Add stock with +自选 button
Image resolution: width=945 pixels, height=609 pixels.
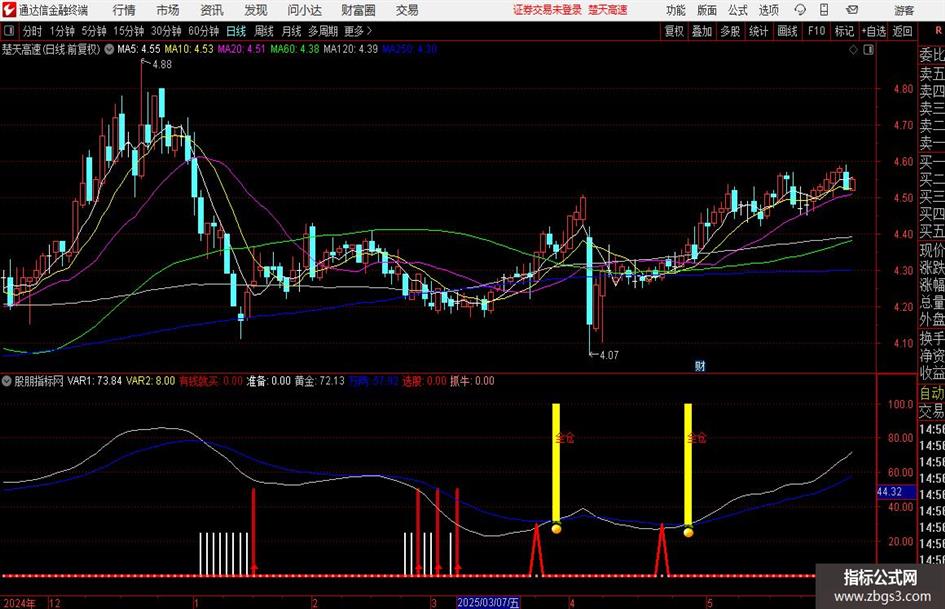[873, 31]
